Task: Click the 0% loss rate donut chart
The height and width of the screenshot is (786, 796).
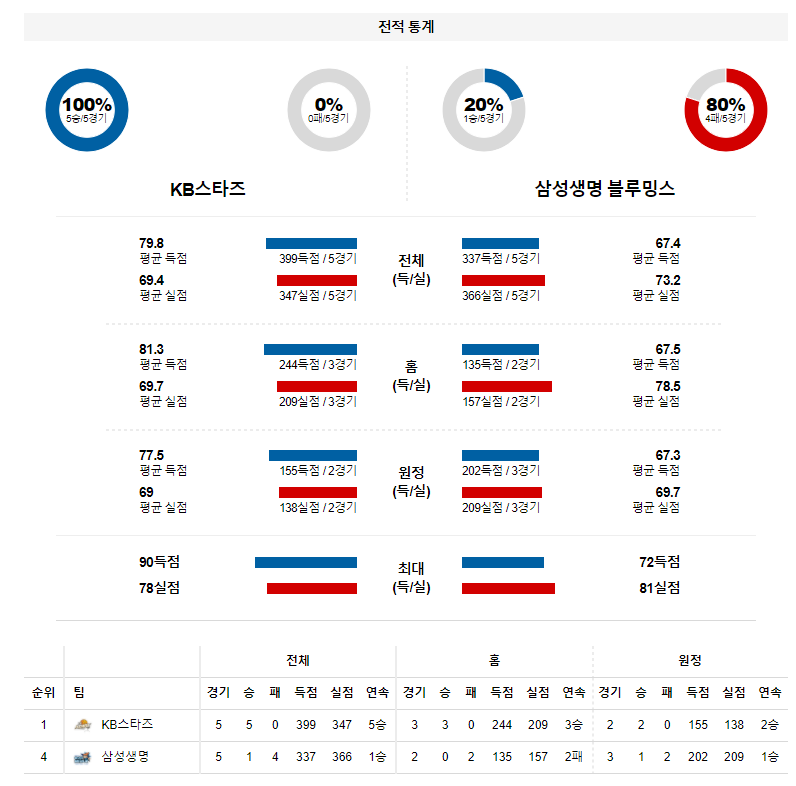Action: coord(329,110)
